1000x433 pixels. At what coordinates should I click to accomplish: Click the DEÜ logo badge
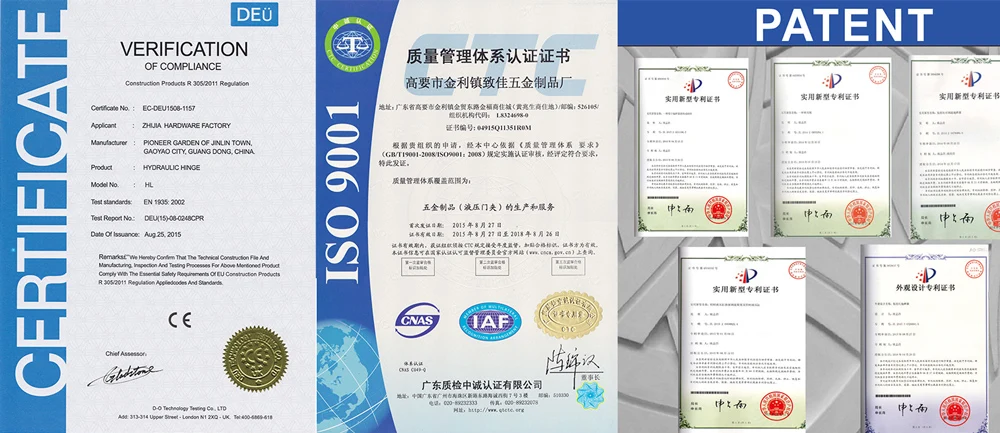pos(254,14)
